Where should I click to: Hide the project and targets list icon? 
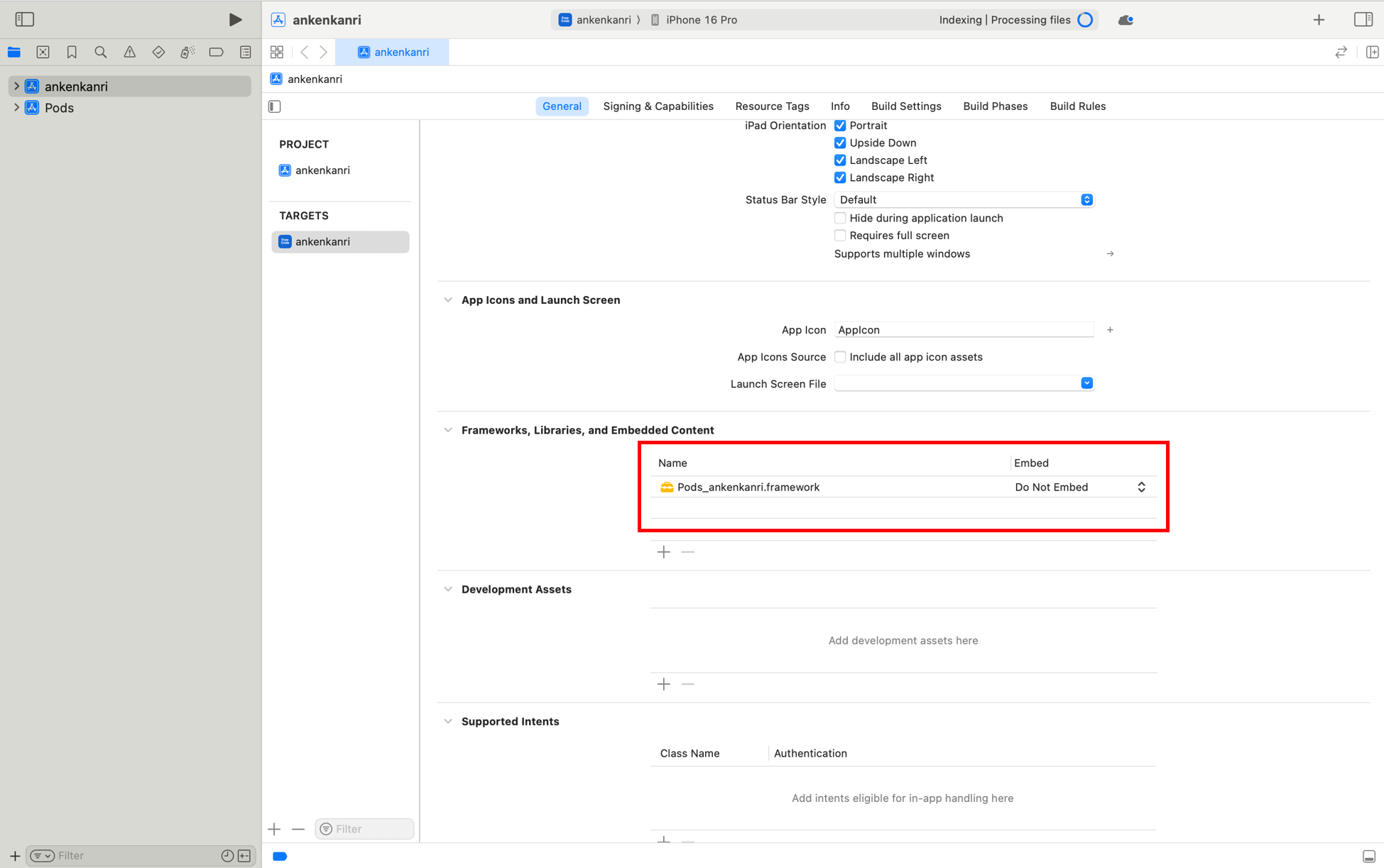tap(275, 106)
